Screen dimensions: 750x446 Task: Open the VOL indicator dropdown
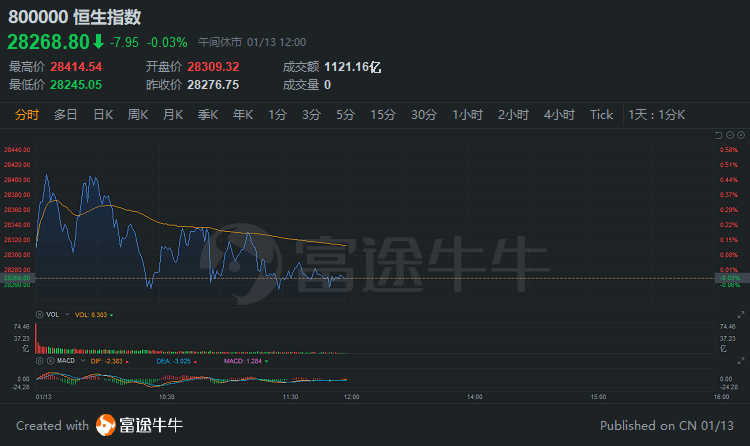pos(67,314)
